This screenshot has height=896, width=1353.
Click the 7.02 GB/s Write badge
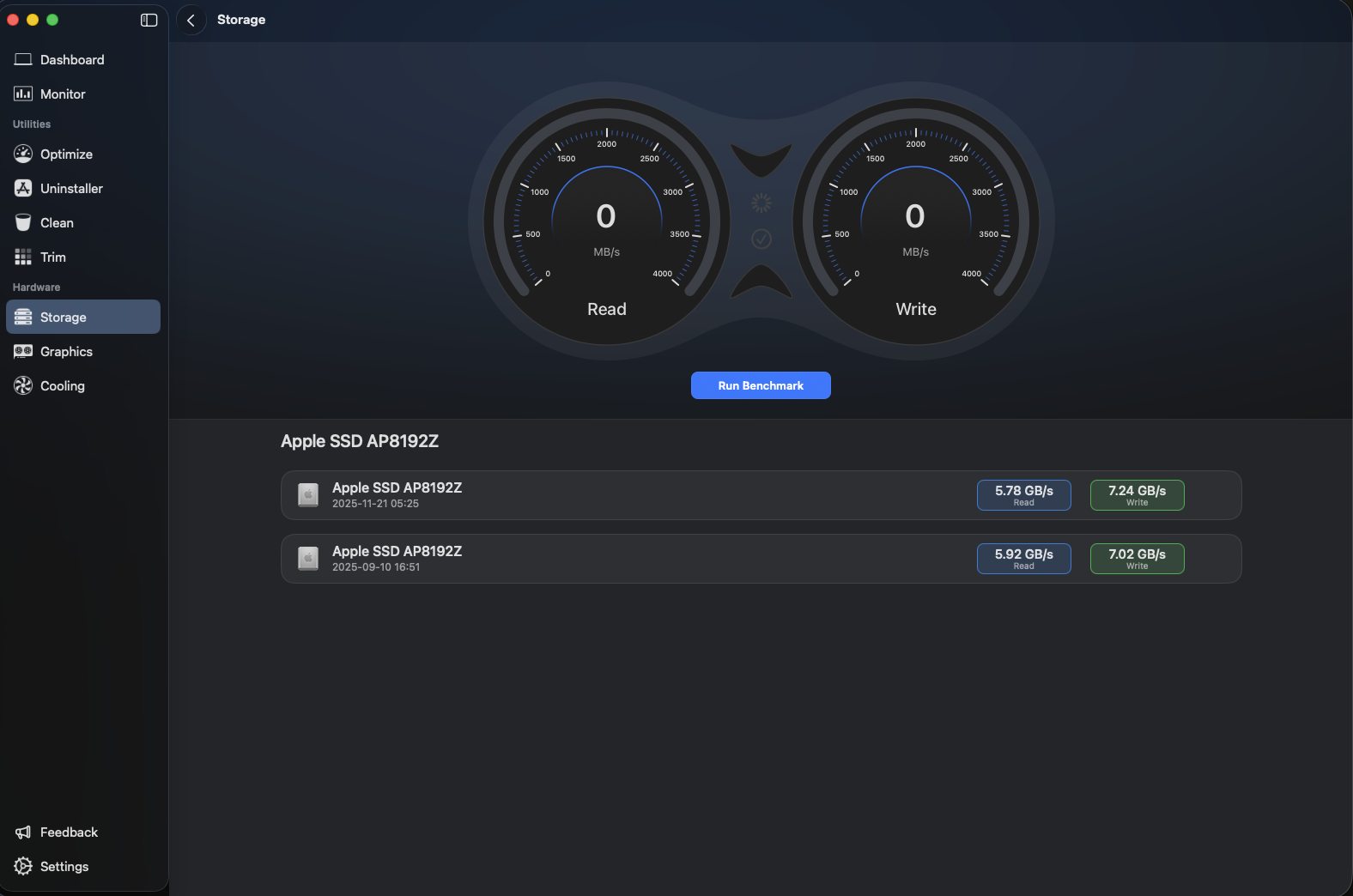click(x=1138, y=559)
